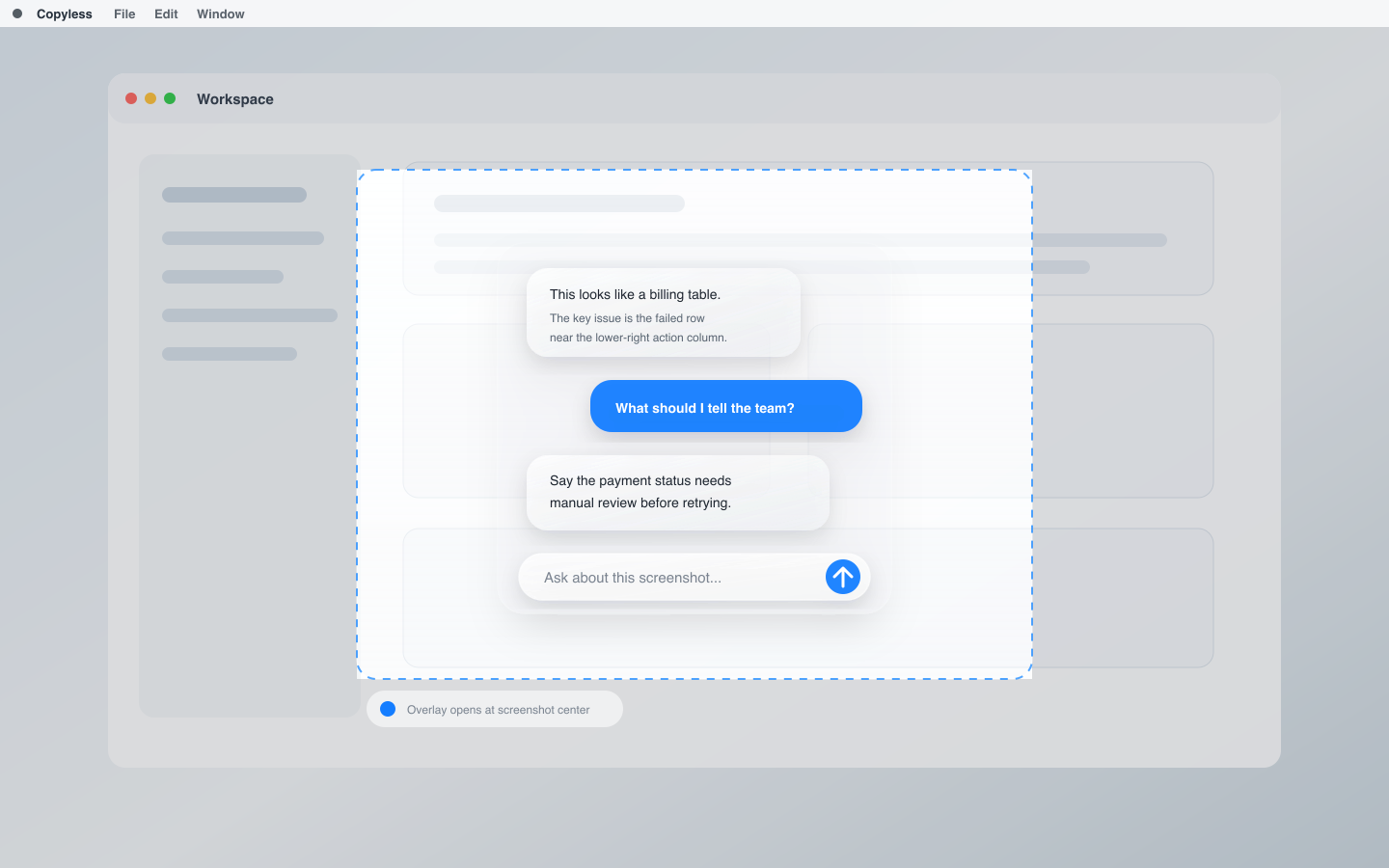The width and height of the screenshot is (1389, 868).
Task: Click 'The key issue is the failed row' text
Action: click(627, 318)
